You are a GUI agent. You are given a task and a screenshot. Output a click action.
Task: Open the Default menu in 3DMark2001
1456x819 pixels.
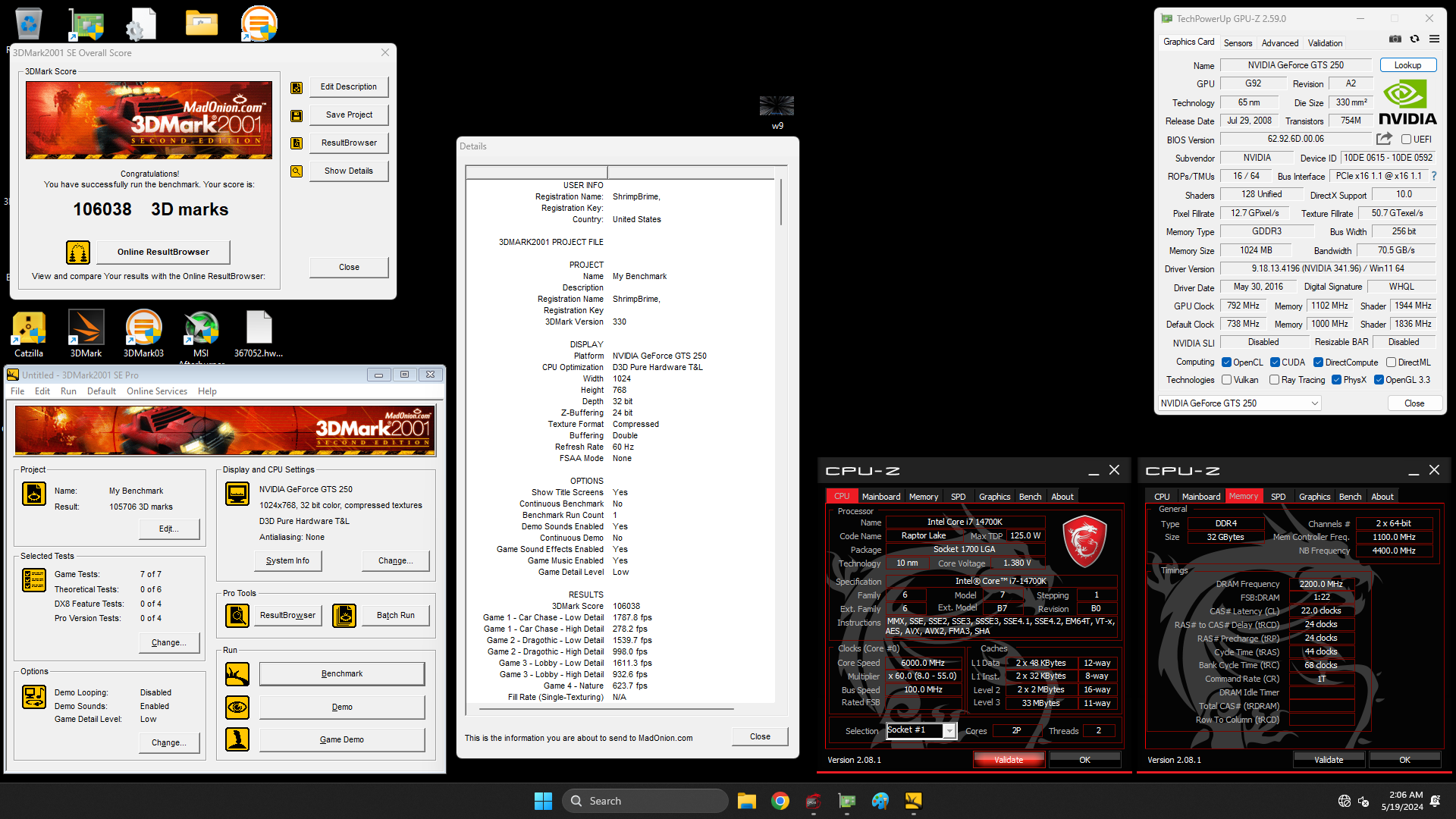click(x=102, y=391)
